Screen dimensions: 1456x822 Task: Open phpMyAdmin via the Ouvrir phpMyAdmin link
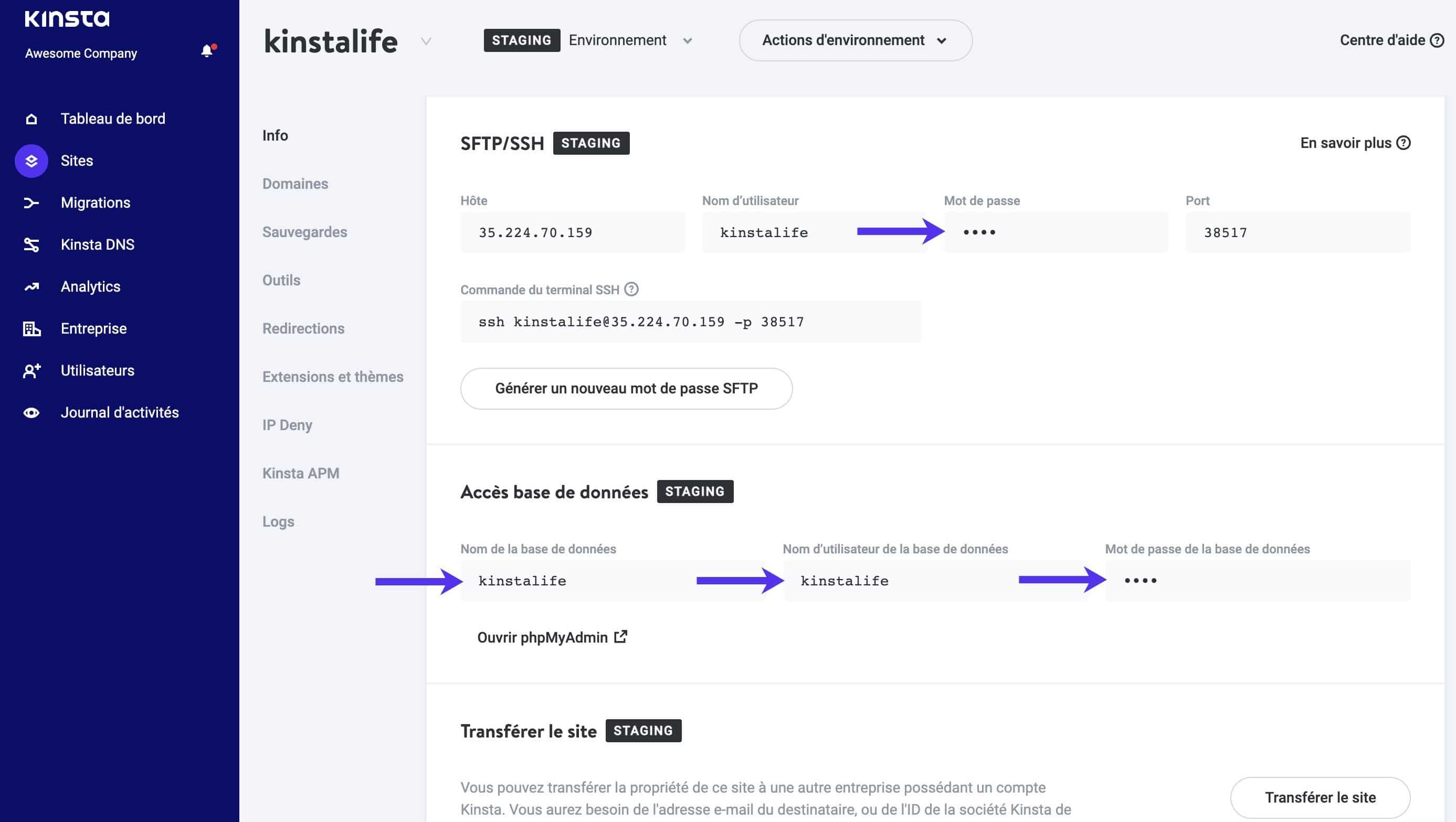click(553, 637)
